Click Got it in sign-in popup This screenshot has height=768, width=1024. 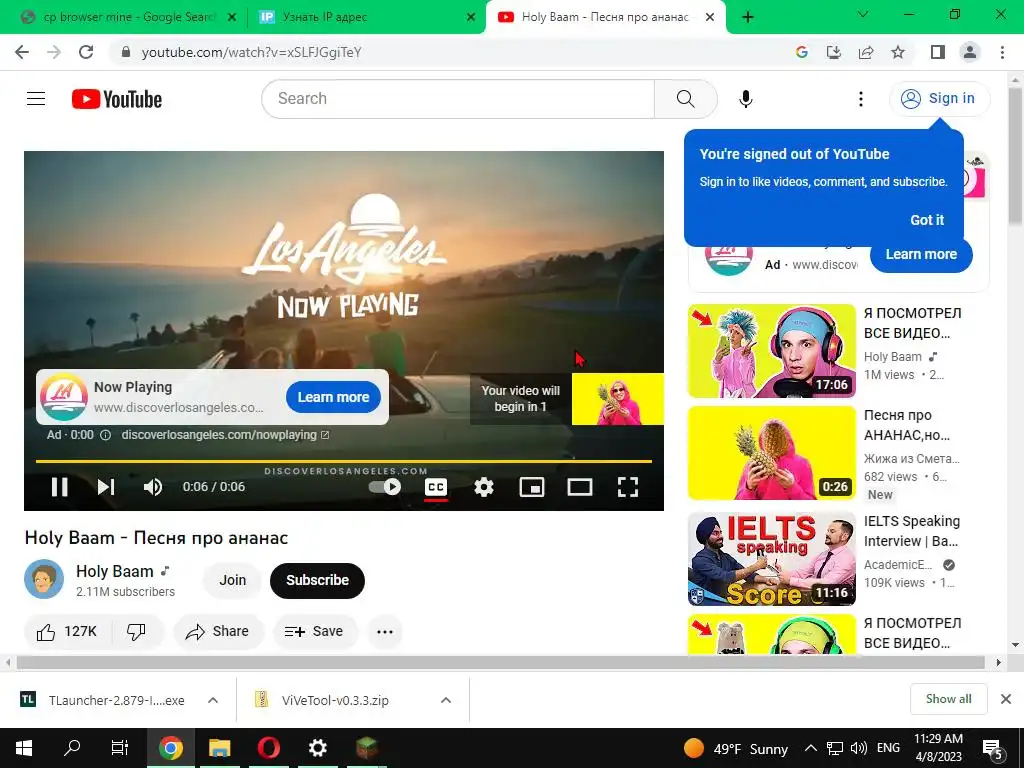click(x=927, y=220)
